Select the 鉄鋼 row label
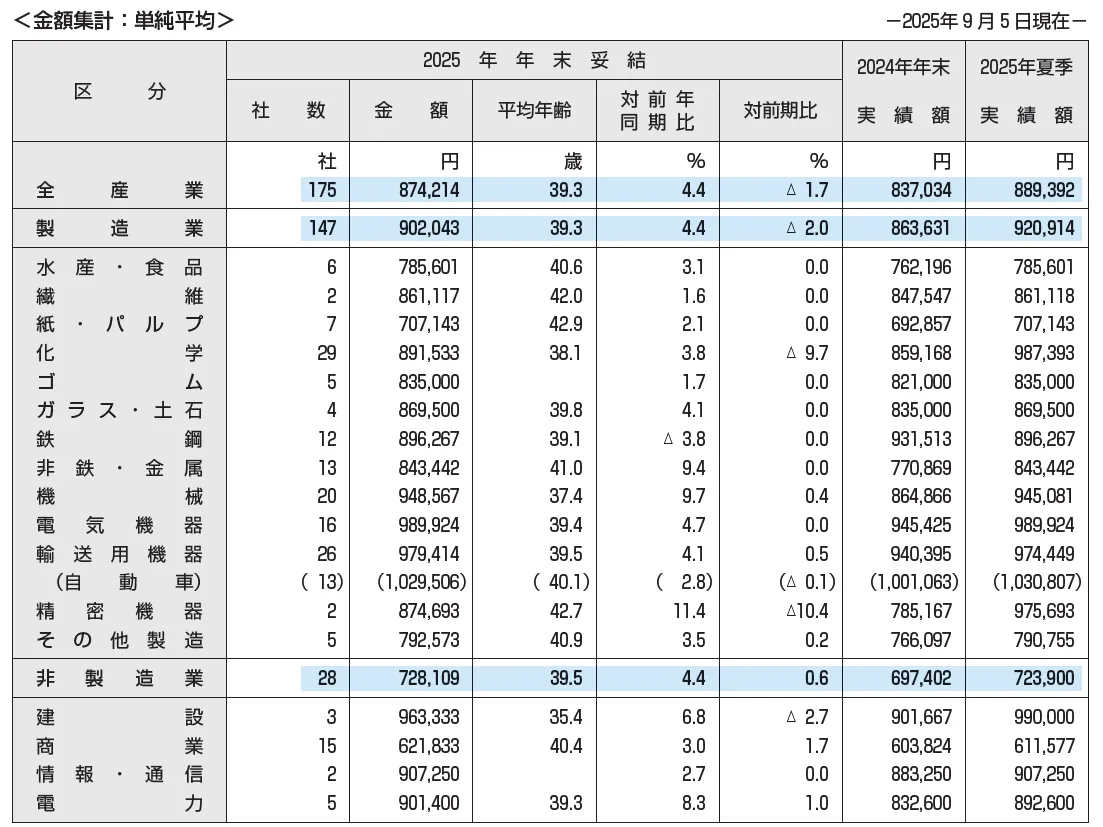This screenshot has height=827, width=1103. point(119,439)
